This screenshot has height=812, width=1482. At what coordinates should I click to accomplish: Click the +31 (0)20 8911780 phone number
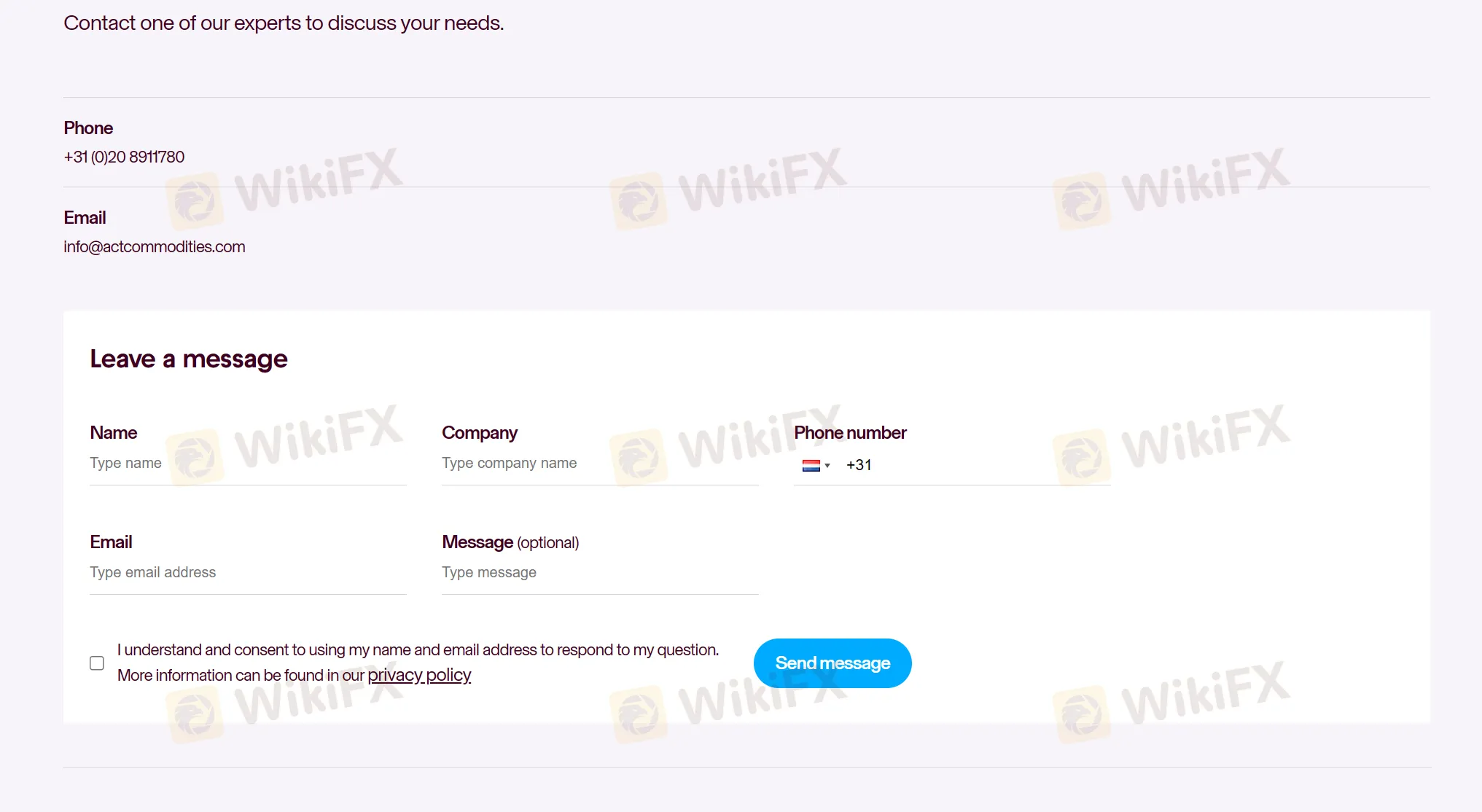(124, 157)
